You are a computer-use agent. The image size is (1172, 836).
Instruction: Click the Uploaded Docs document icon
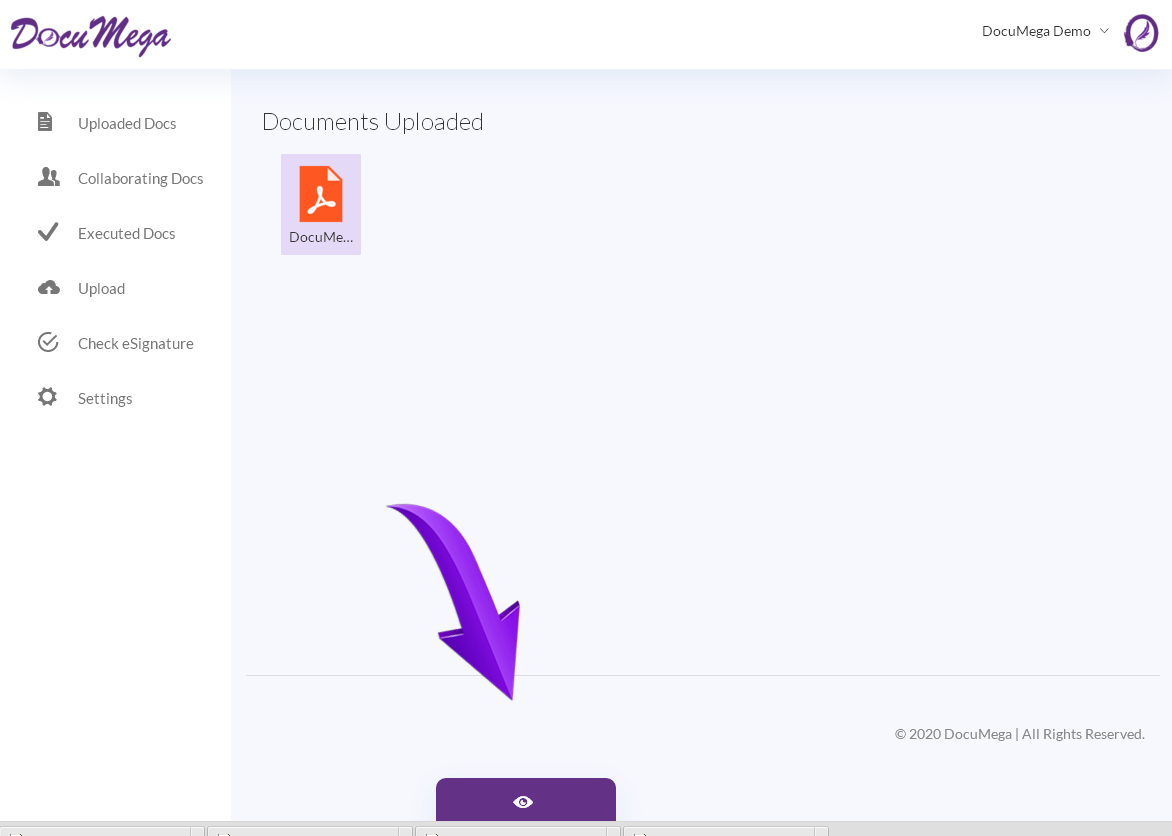[45, 122]
